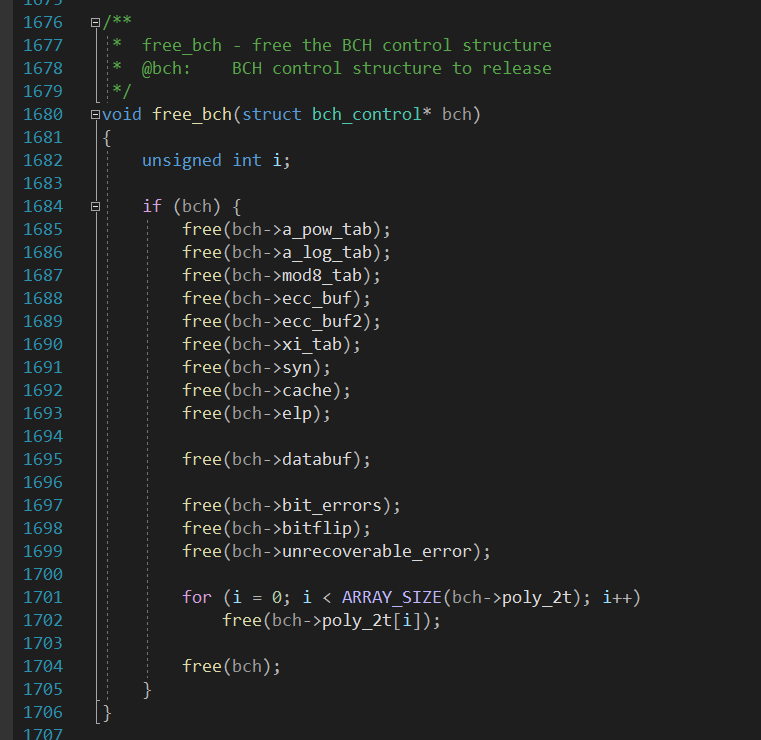Image resolution: width=761 pixels, height=740 pixels.
Task: Click the 'for' keyword on line 1701
Action: point(197,597)
